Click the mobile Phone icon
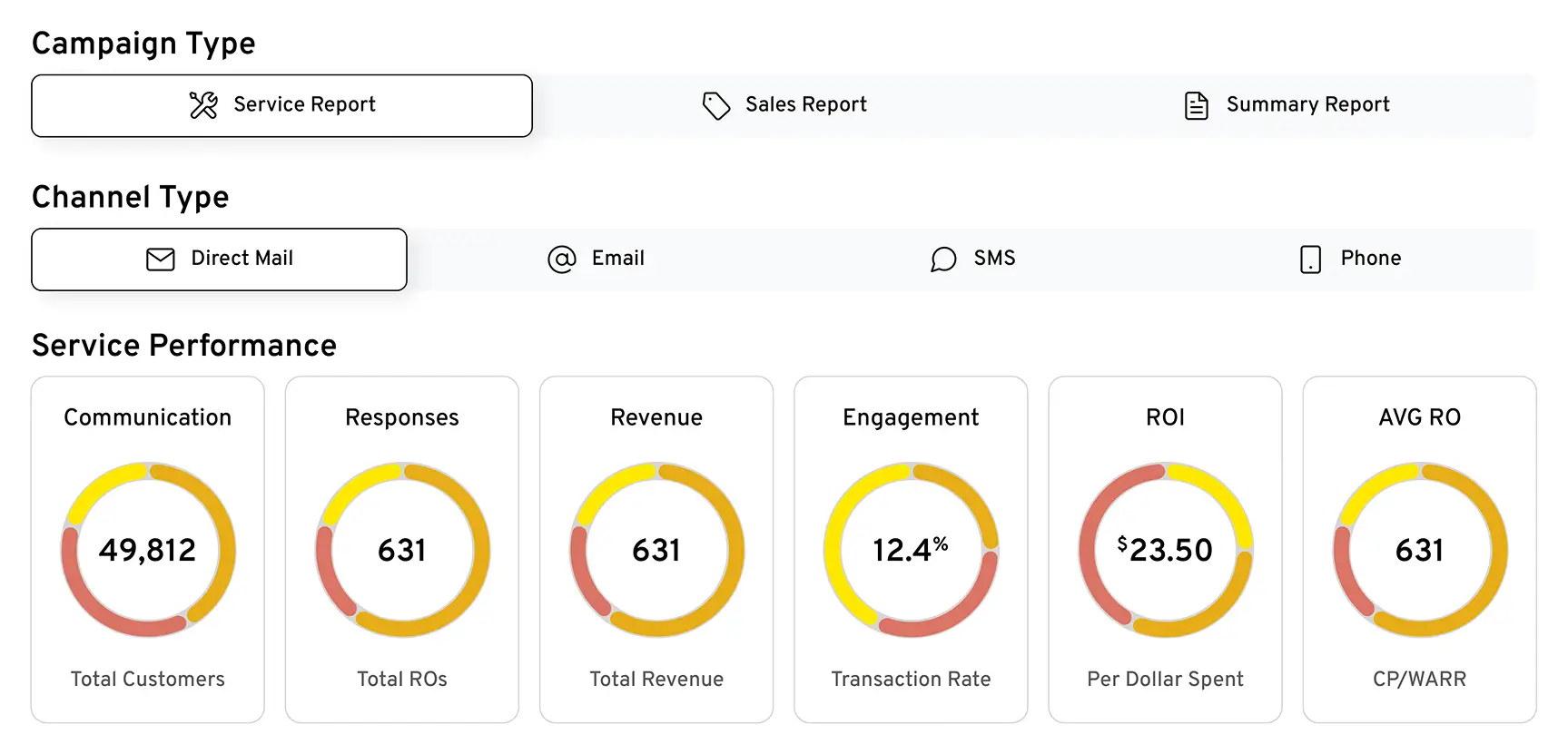Image resolution: width=1568 pixels, height=754 pixels. (x=1310, y=259)
